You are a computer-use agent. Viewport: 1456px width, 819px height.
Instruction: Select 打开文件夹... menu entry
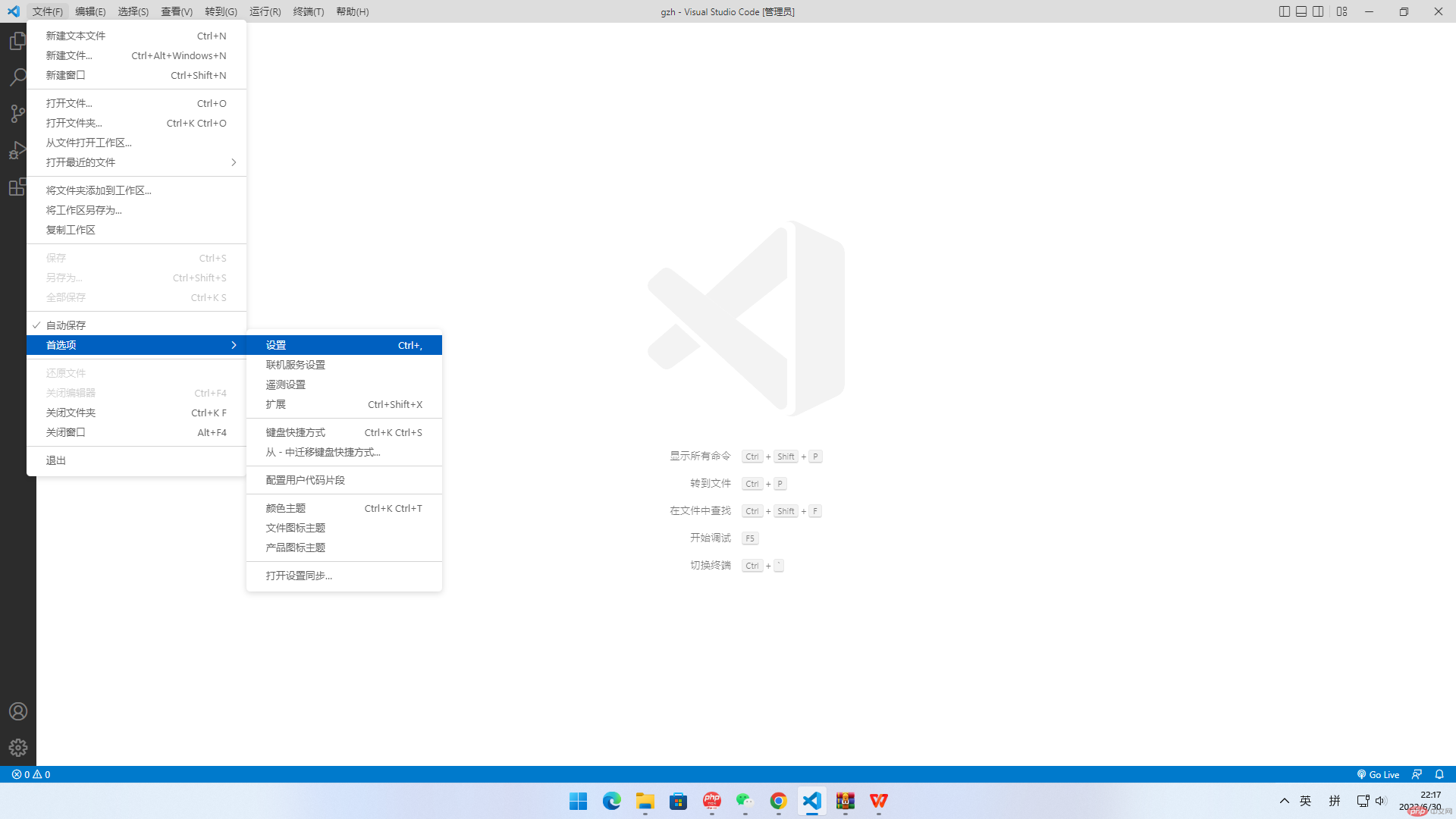click(136, 123)
